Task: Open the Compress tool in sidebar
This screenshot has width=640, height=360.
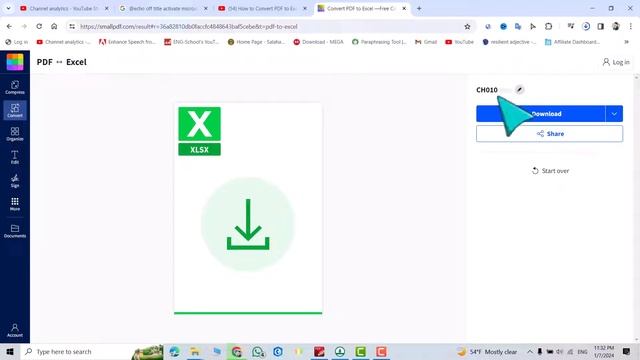Action: [15, 87]
